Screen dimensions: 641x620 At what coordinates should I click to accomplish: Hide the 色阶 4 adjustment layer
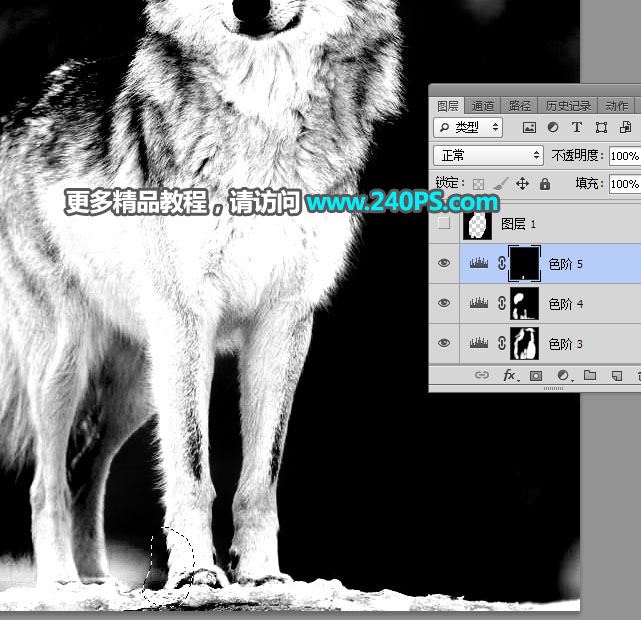tap(445, 303)
